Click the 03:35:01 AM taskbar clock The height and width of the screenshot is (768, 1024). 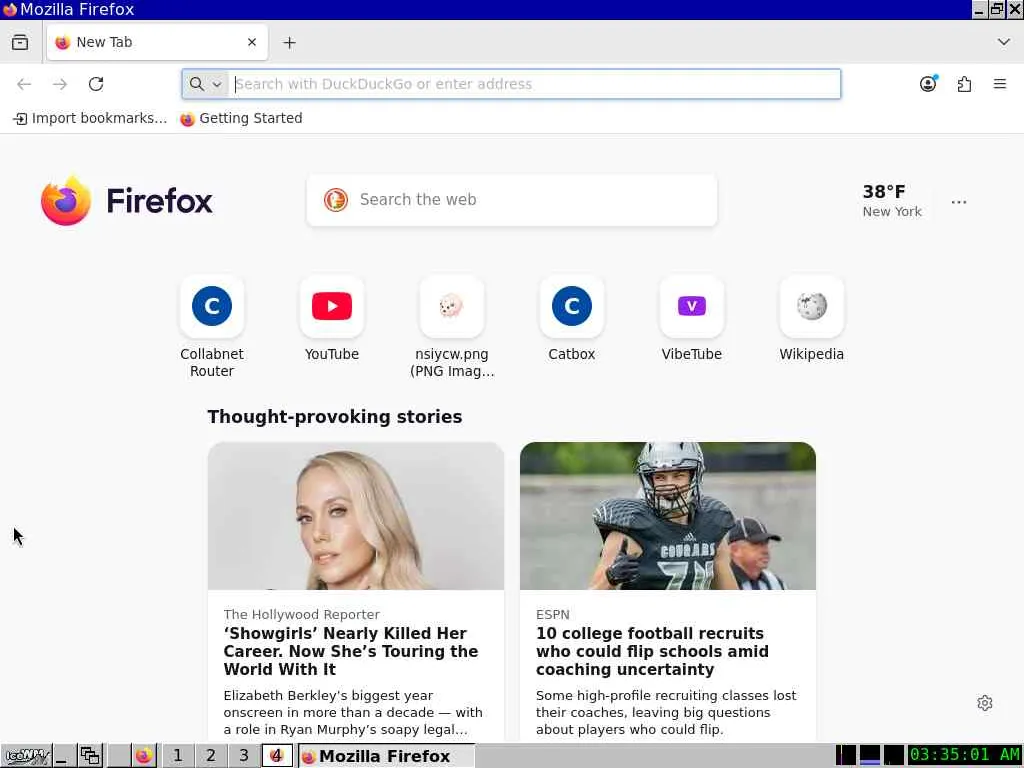pos(965,755)
